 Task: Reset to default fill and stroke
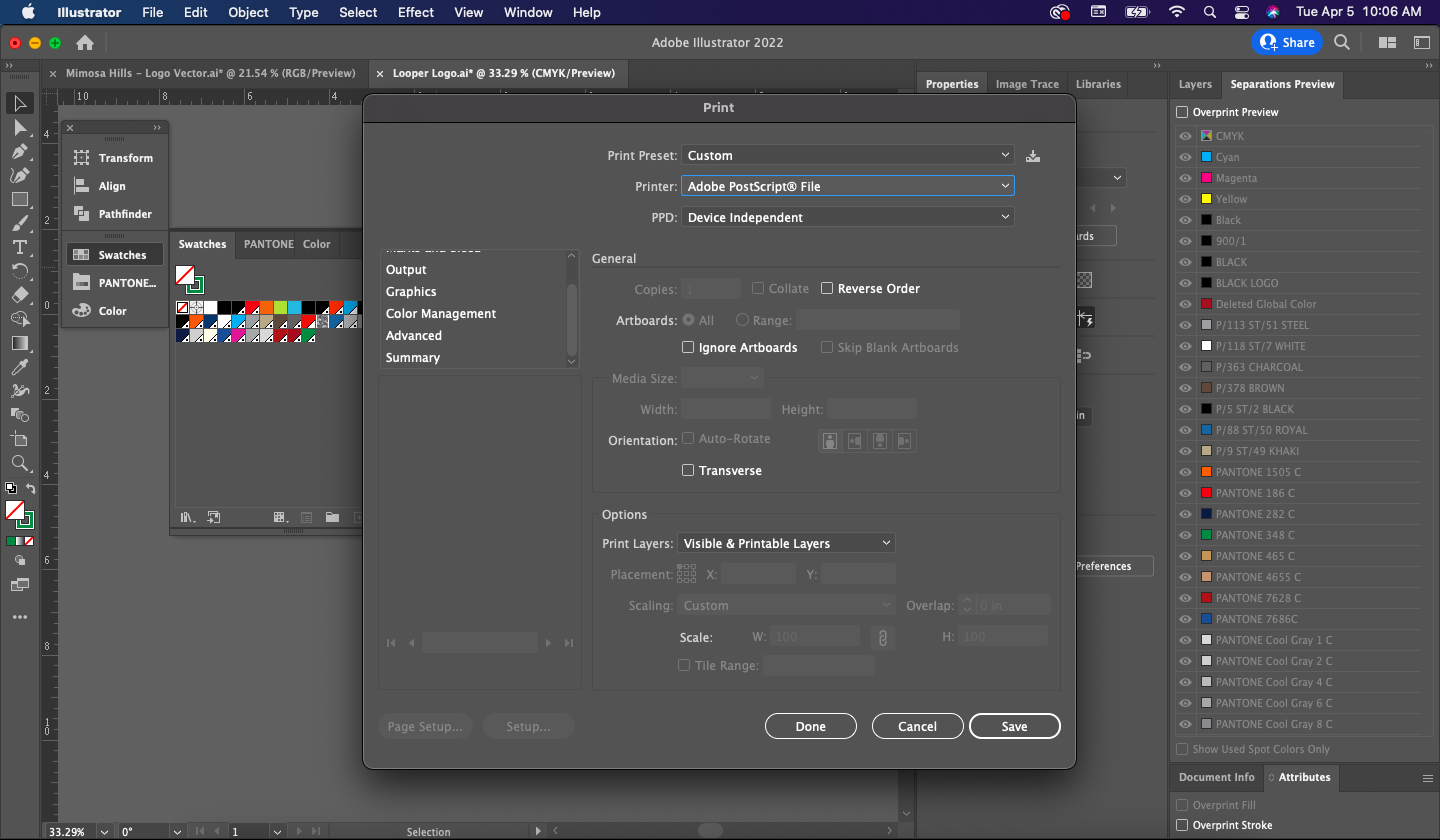tap(10, 489)
